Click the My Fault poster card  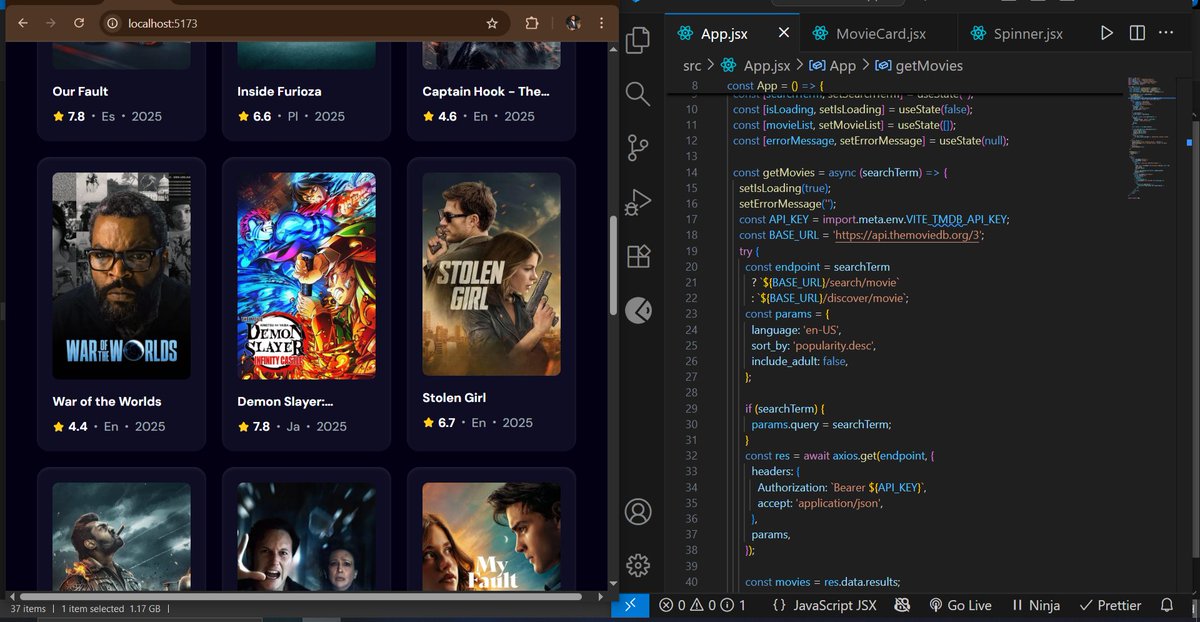491,537
